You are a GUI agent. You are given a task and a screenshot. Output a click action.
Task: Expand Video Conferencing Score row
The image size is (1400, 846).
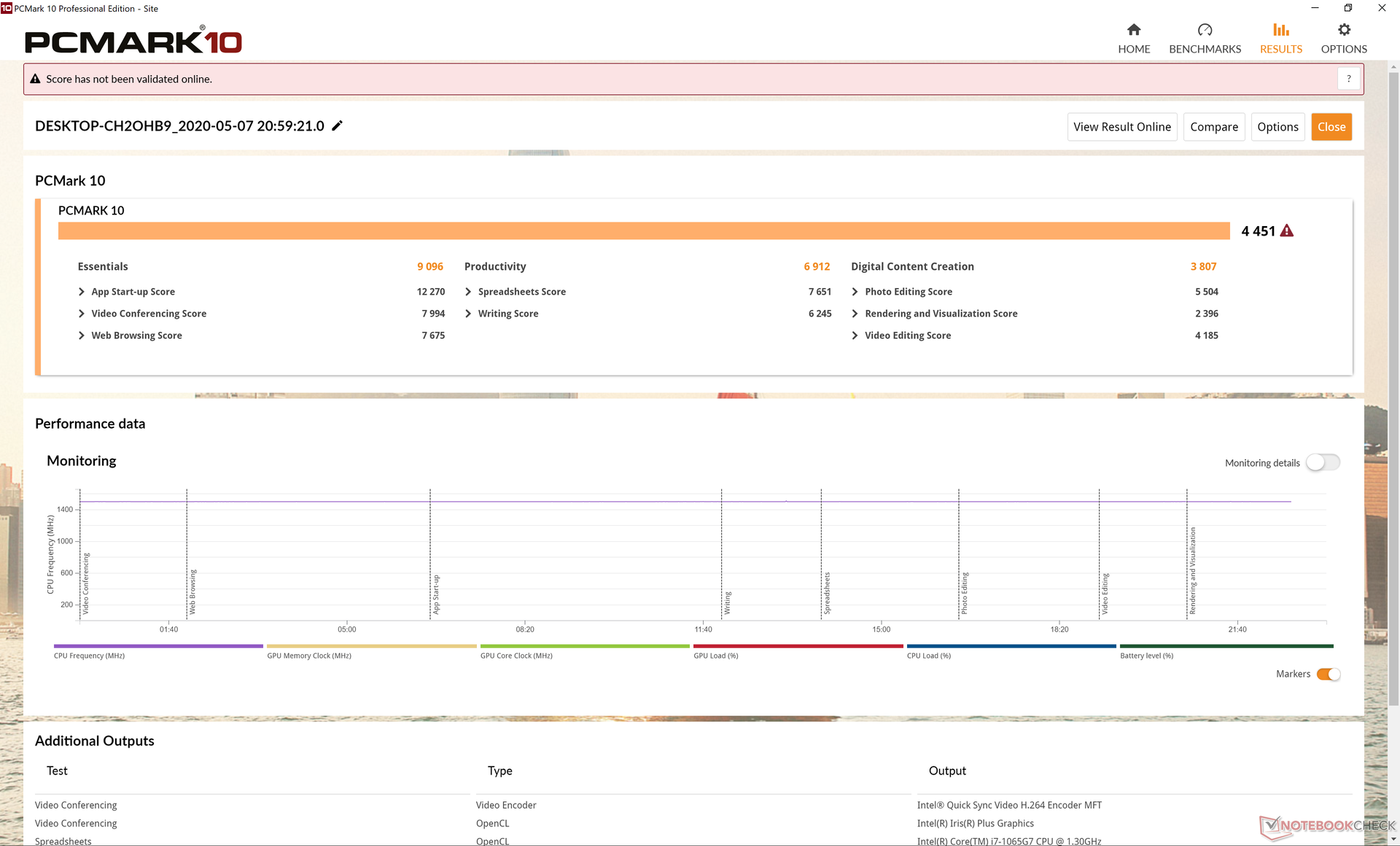(x=82, y=314)
